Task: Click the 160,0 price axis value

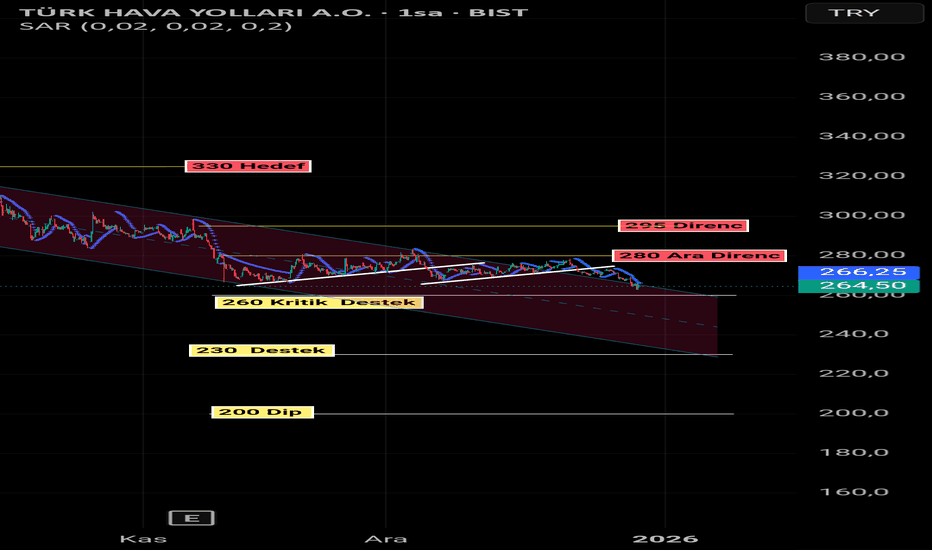Action: pyautogui.click(x=854, y=492)
